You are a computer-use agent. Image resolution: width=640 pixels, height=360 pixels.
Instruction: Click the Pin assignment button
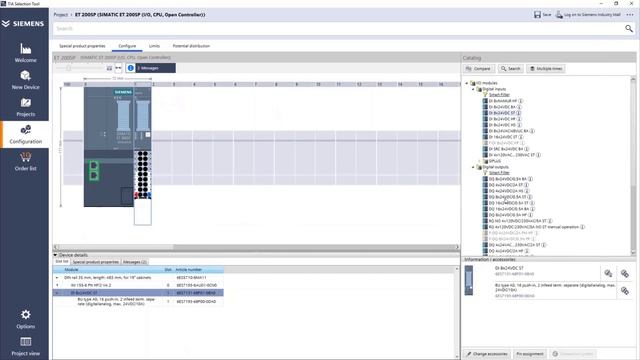(x=529, y=354)
